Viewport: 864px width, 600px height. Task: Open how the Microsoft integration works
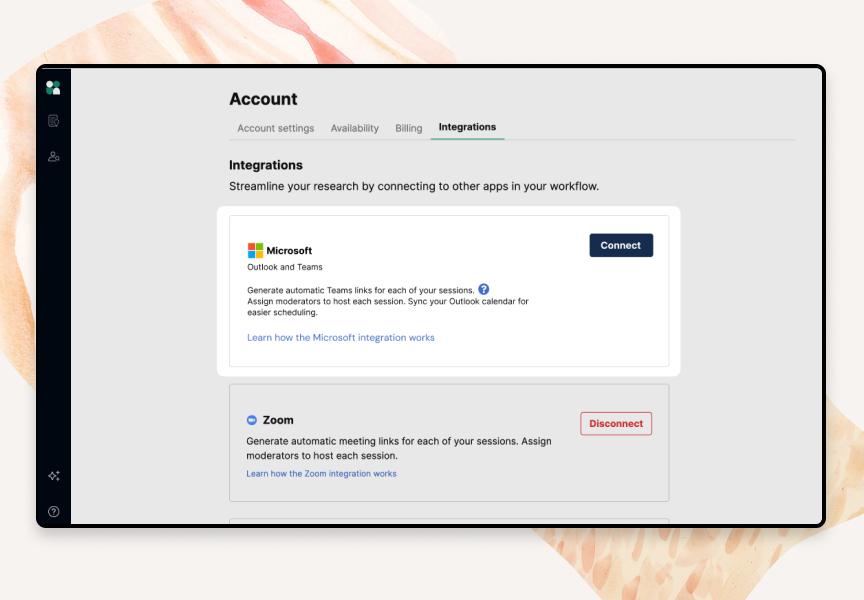340,337
